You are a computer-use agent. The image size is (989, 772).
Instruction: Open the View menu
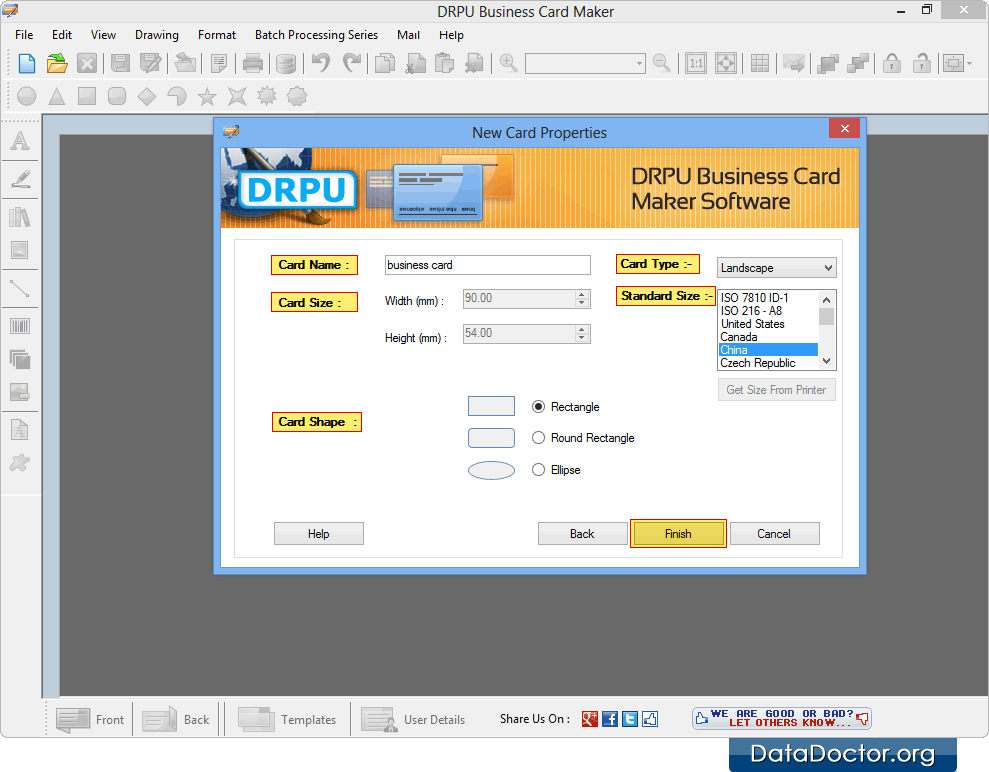click(x=103, y=35)
